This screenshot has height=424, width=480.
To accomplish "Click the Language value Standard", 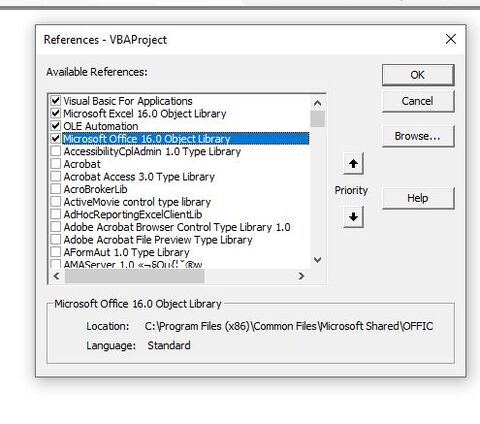I will tap(169, 345).
